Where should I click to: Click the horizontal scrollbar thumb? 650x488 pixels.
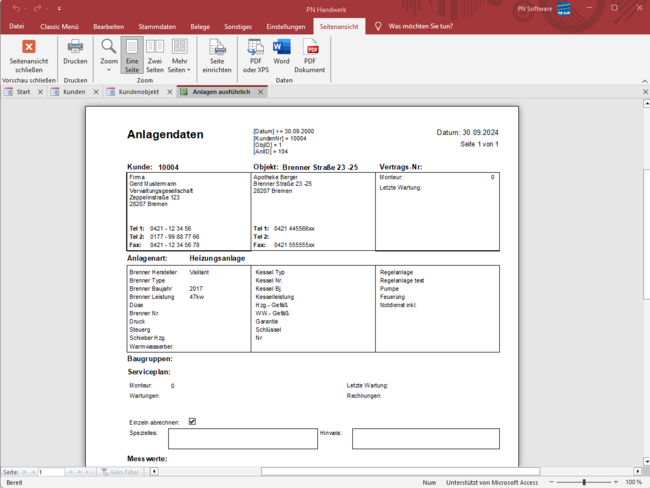click(x=400, y=471)
